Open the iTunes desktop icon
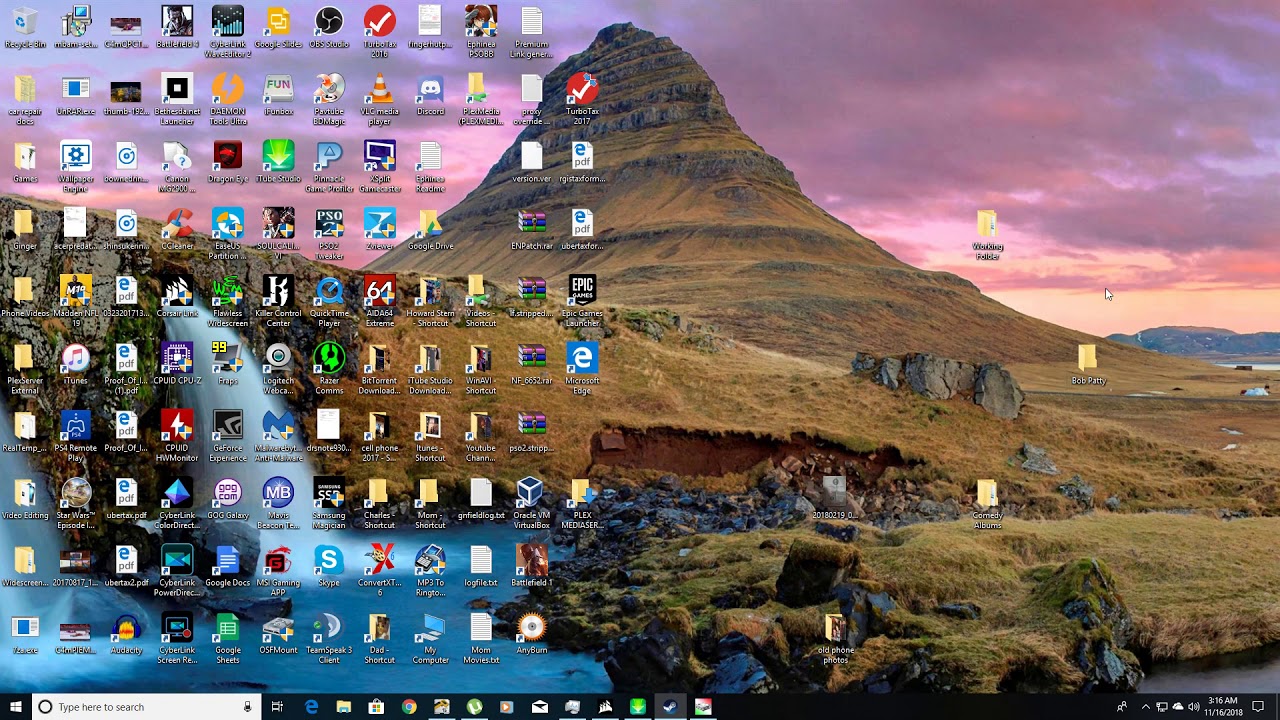Image resolution: width=1280 pixels, height=720 pixels. tap(75, 364)
